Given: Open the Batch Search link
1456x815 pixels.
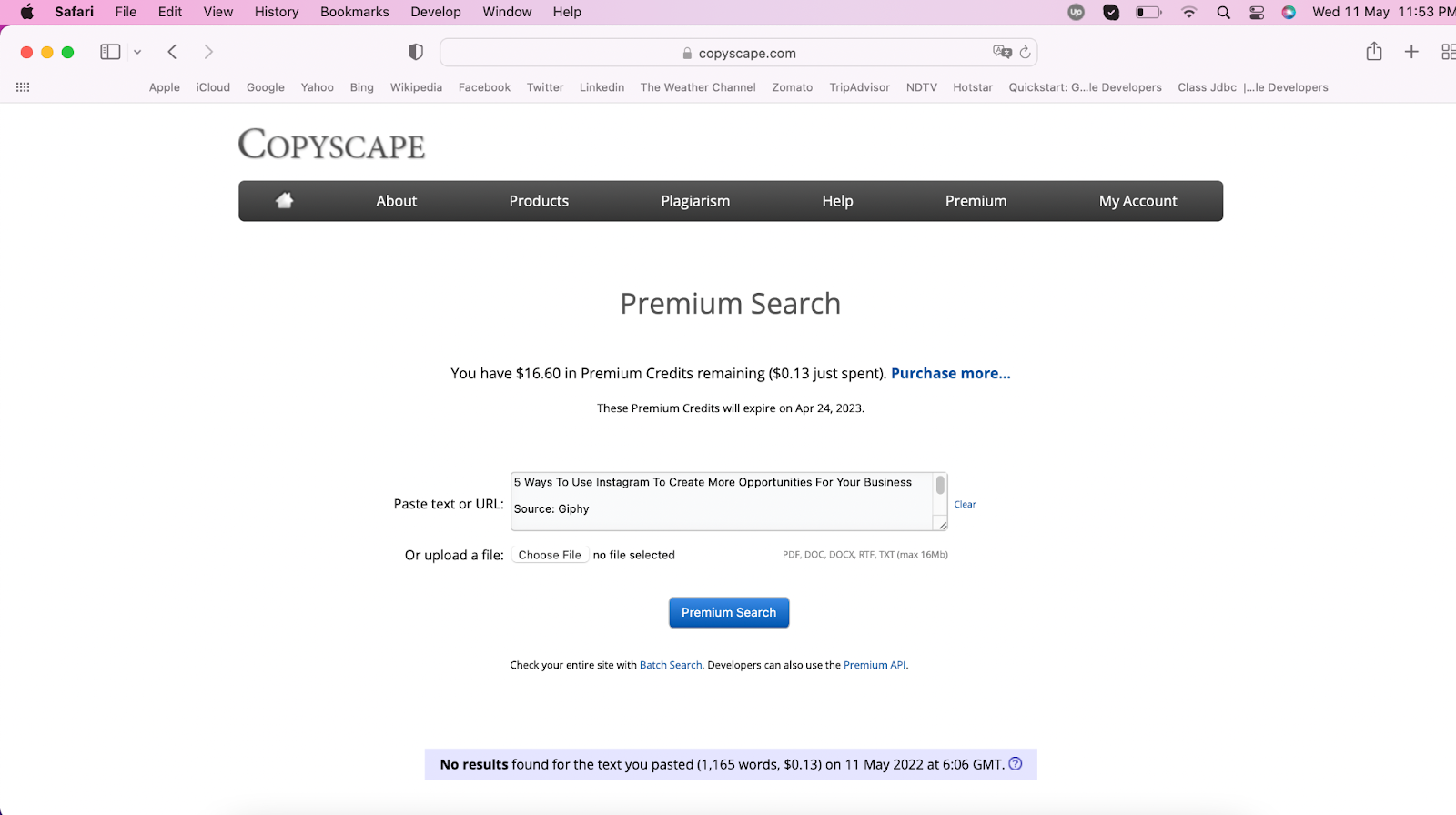Looking at the screenshot, I should pyautogui.click(x=671, y=665).
